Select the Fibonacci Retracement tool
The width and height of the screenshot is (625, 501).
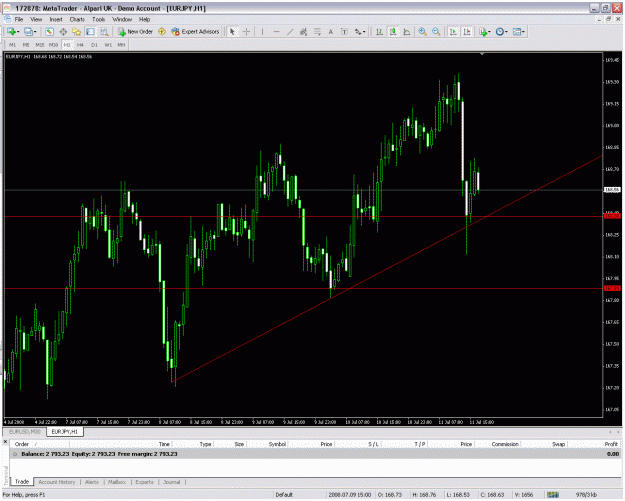[317, 32]
